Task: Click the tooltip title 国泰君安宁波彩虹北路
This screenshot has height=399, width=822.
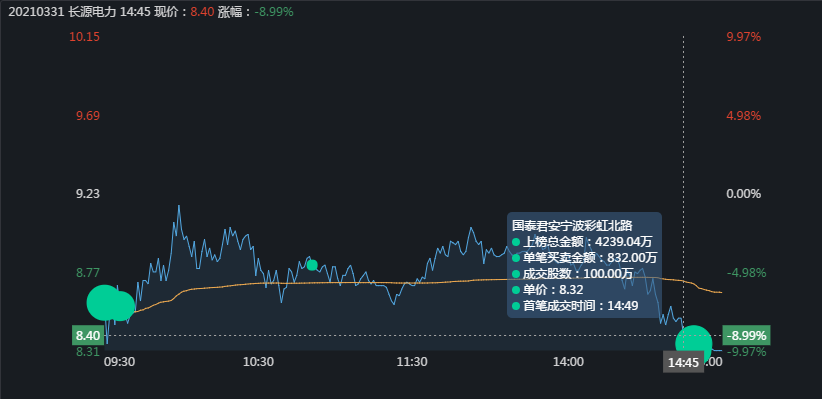Action: 572,225
